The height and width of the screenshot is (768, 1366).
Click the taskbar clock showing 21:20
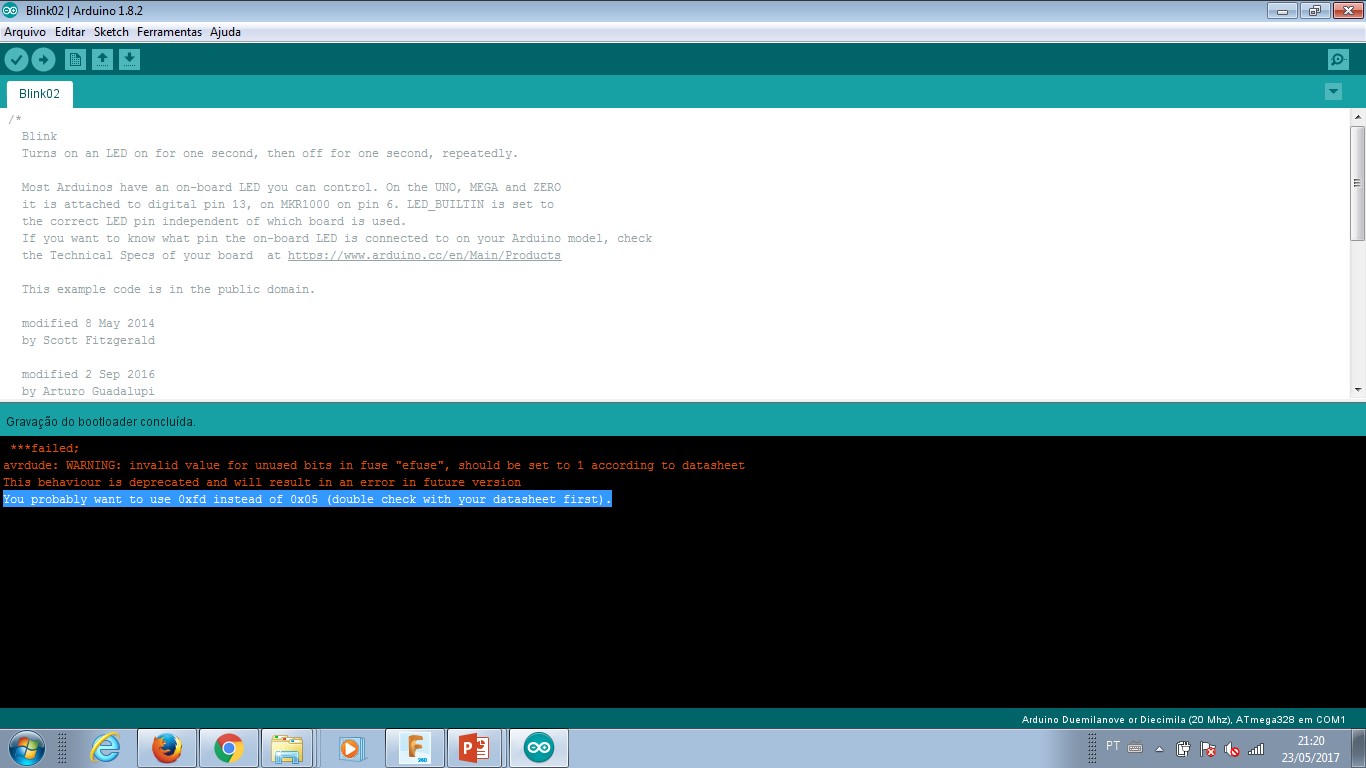click(x=1310, y=748)
